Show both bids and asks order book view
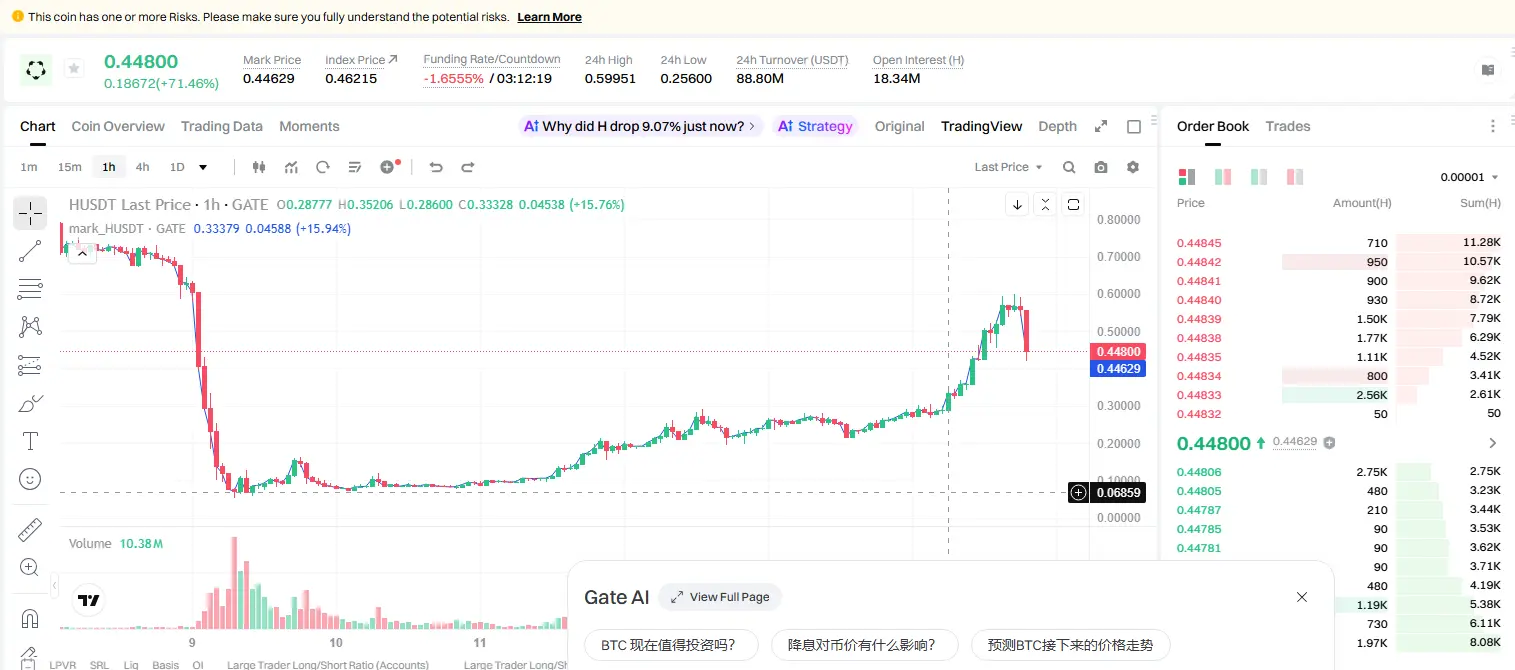1515x670 pixels. pos(1187,177)
